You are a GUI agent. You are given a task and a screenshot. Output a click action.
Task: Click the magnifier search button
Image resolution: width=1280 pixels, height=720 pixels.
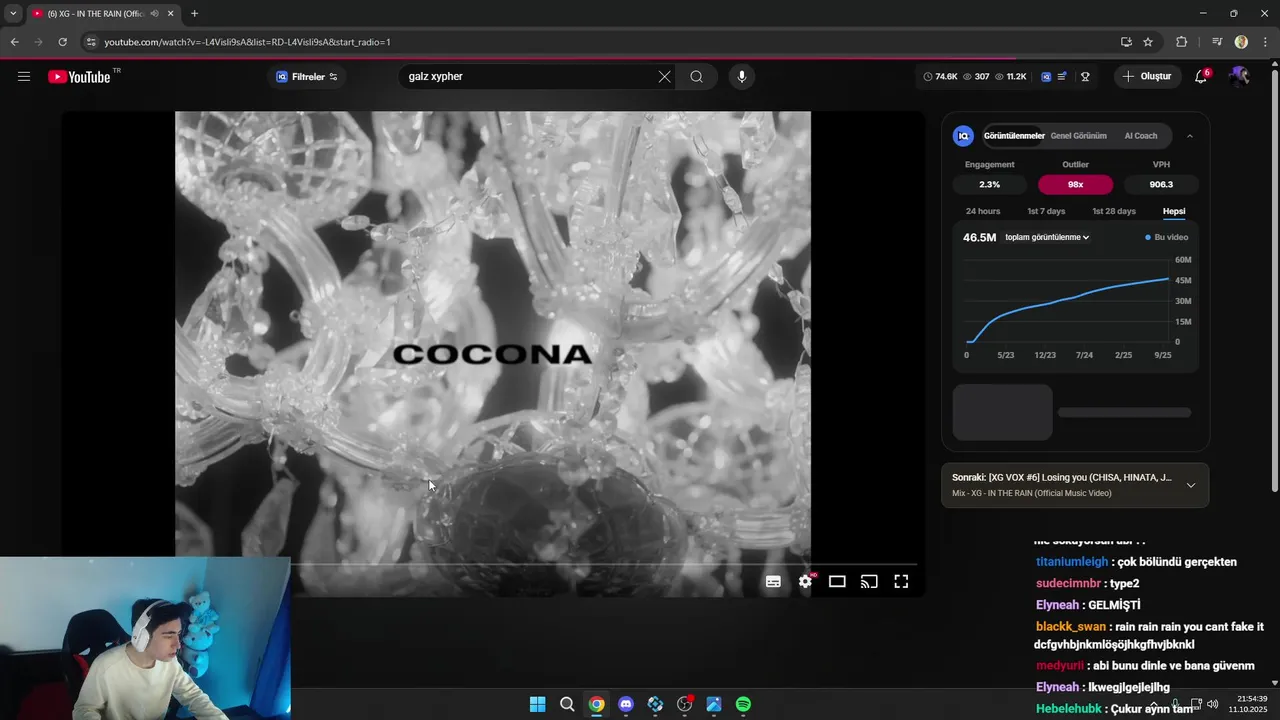(696, 76)
